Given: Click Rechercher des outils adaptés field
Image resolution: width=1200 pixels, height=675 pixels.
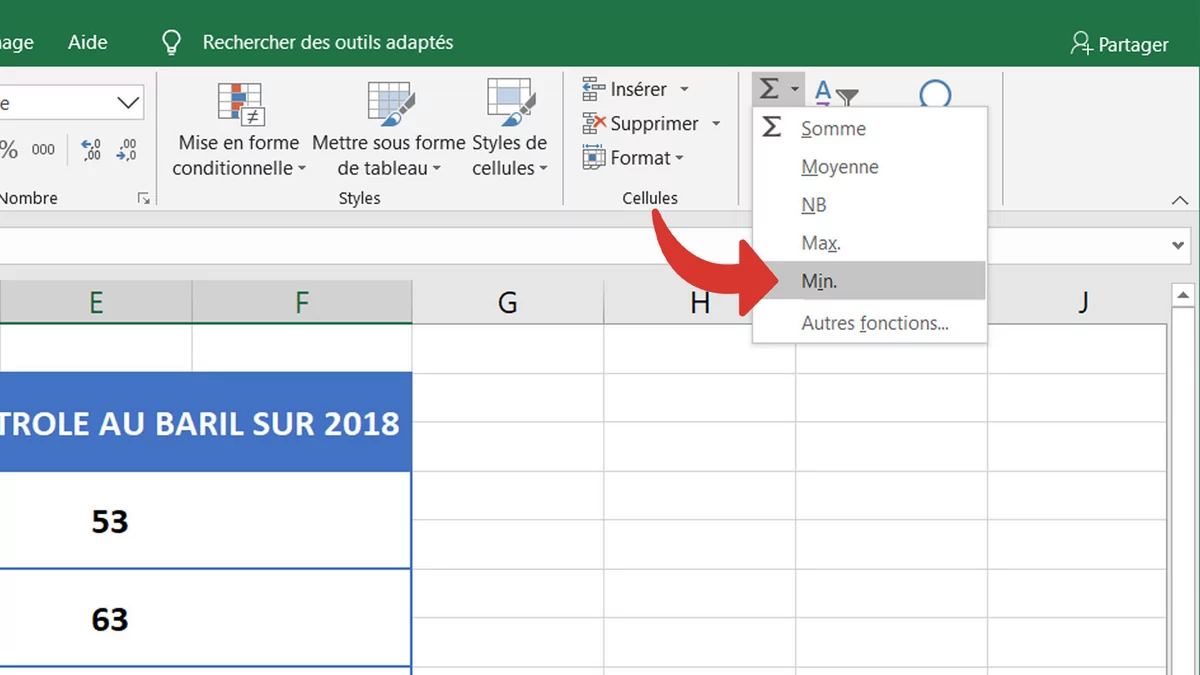Looking at the screenshot, I should pos(328,43).
